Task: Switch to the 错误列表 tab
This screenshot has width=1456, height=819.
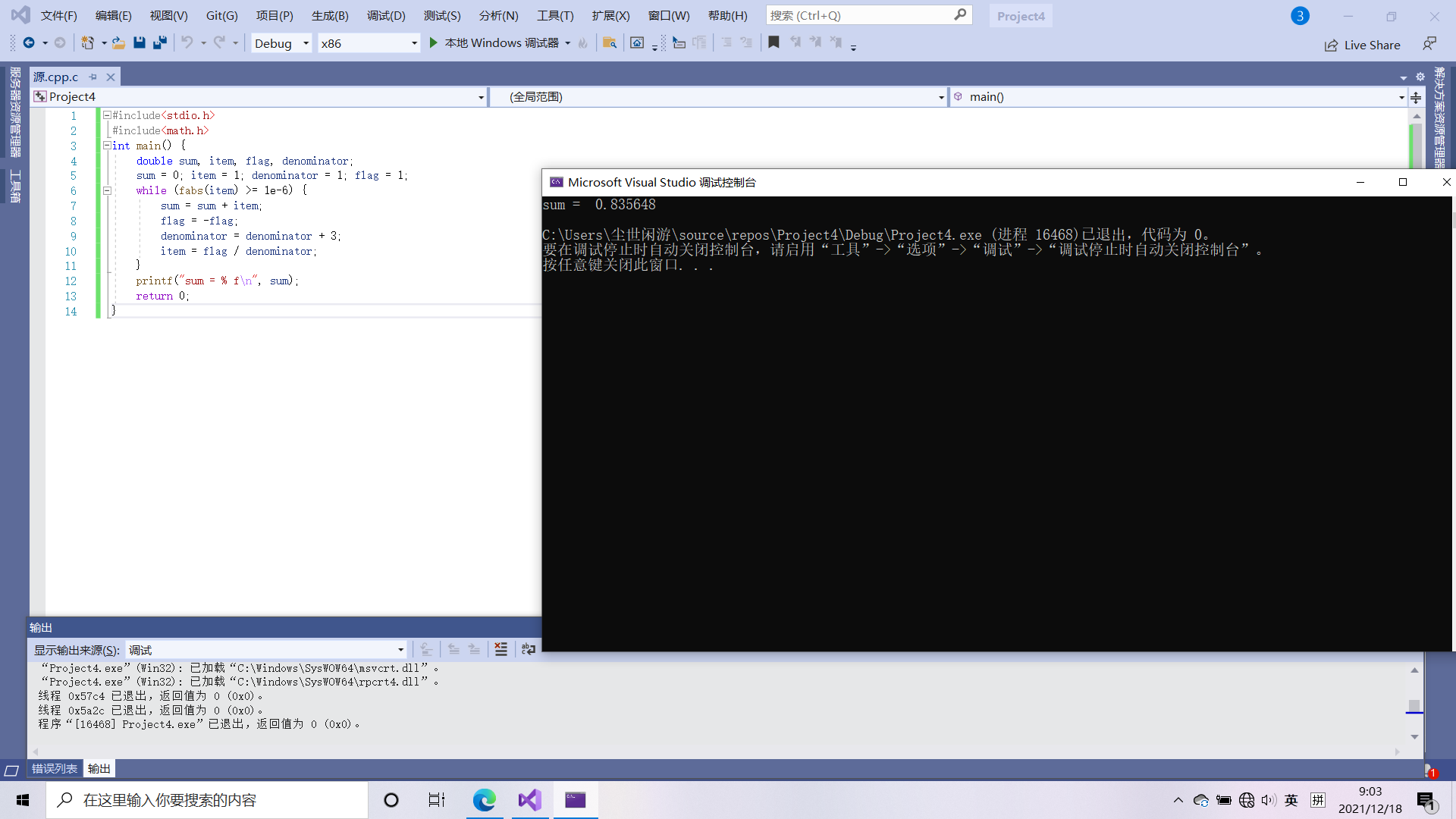Action: pyautogui.click(x=55, y=768)
